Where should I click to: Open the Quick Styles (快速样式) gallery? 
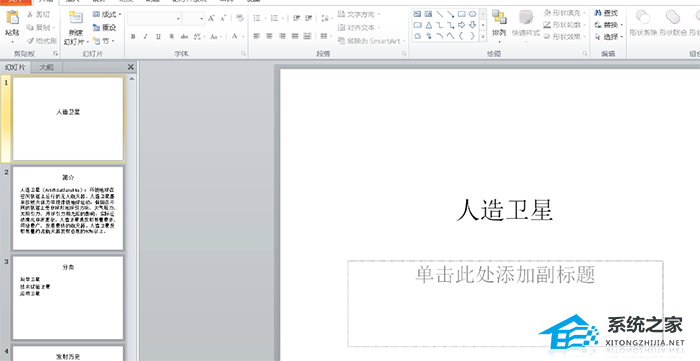526,27
